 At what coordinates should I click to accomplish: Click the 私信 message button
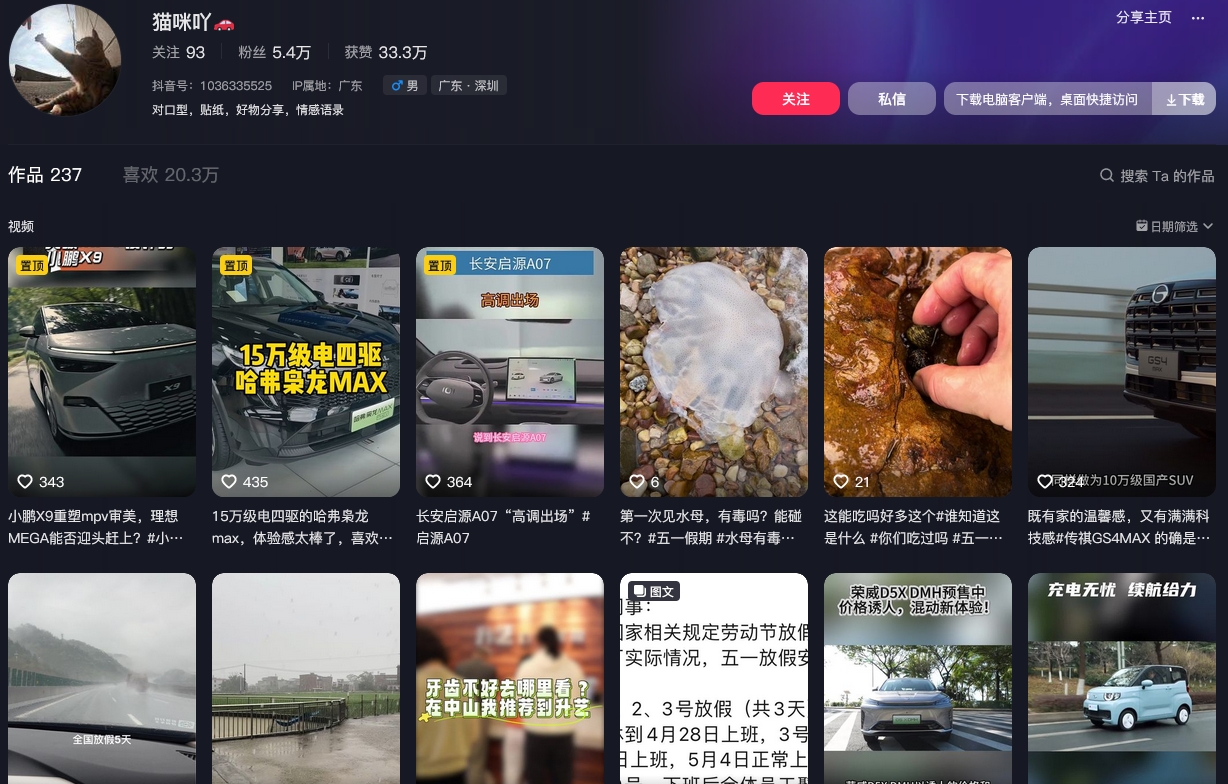point(892,99)
